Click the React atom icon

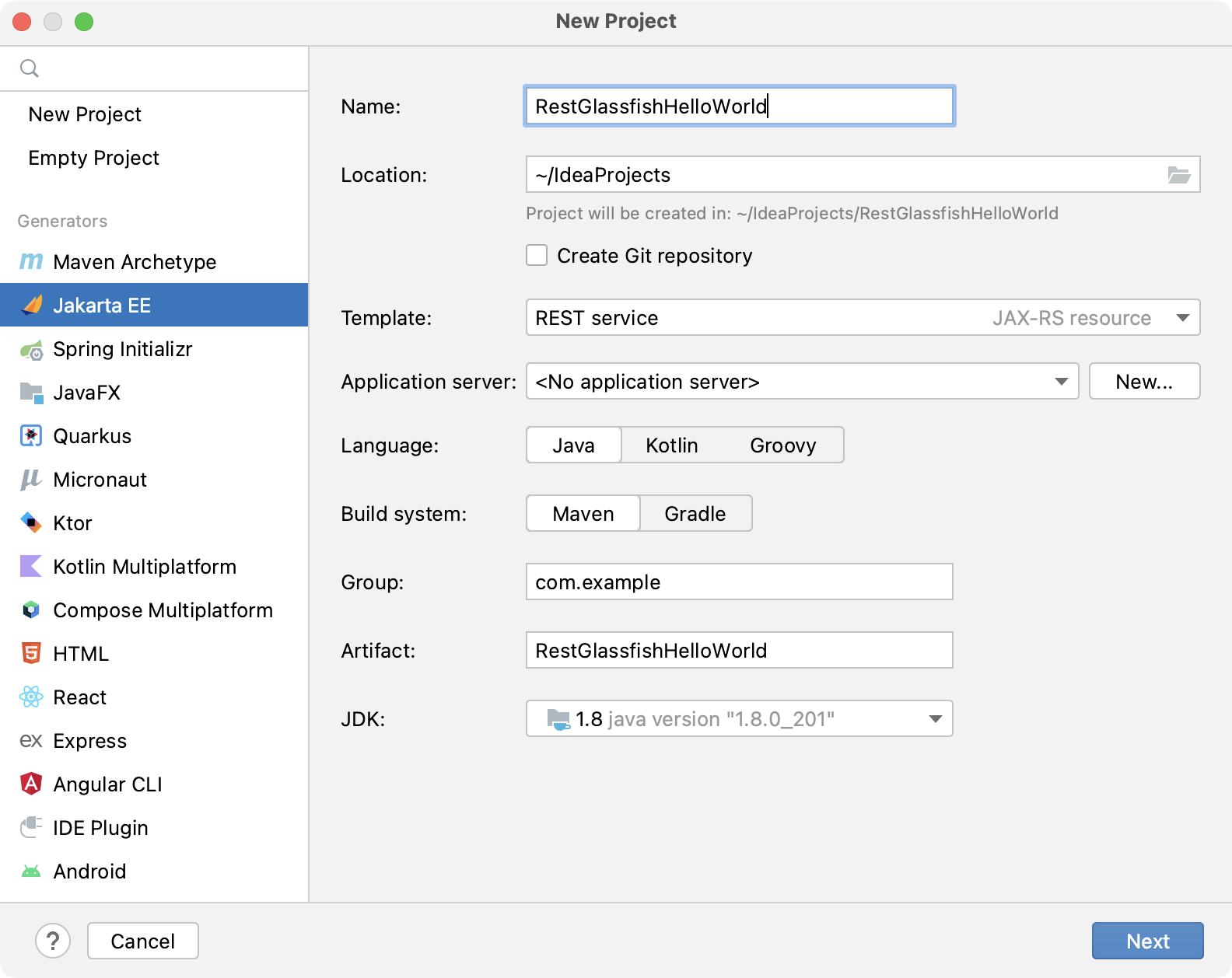(31, 697)
